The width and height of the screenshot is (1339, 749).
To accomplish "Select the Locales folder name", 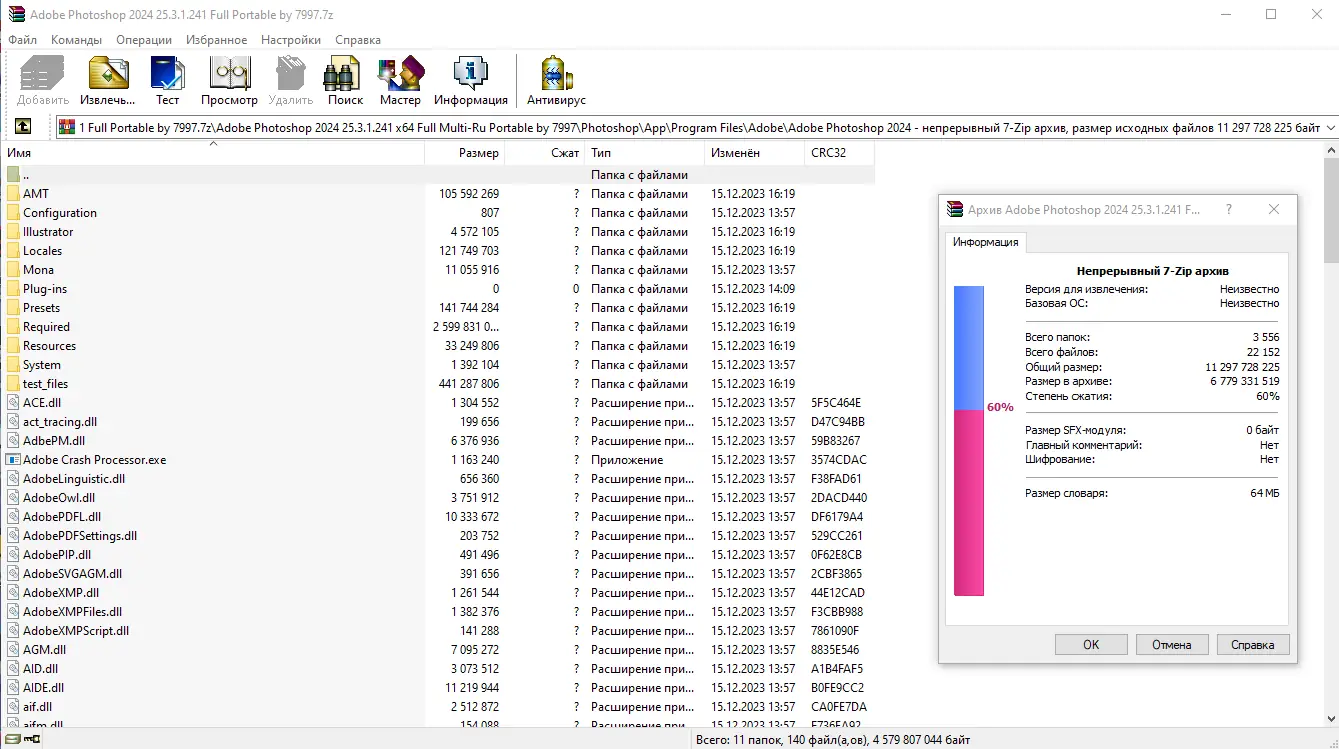I will click(42, 251).
